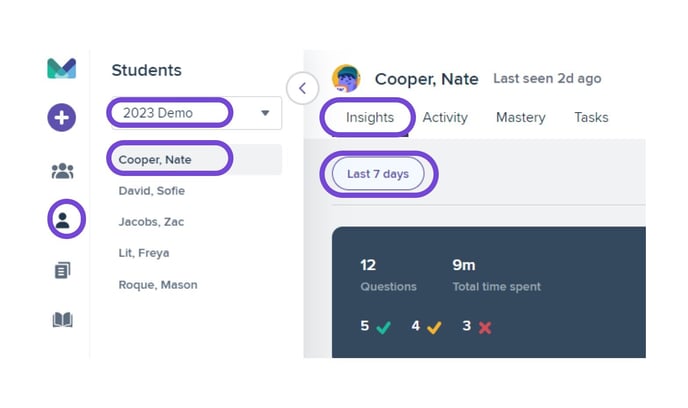Select student Roque, Mason from list

[158, 285]
